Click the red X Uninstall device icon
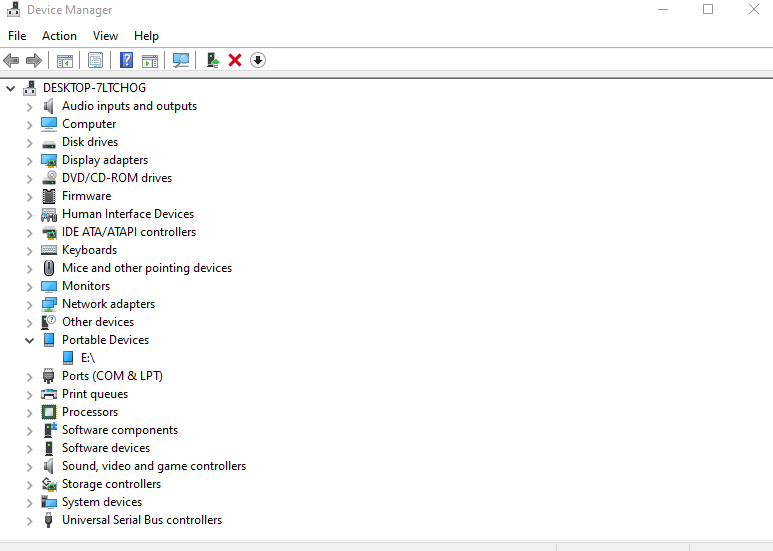 [x=235, y=60]
